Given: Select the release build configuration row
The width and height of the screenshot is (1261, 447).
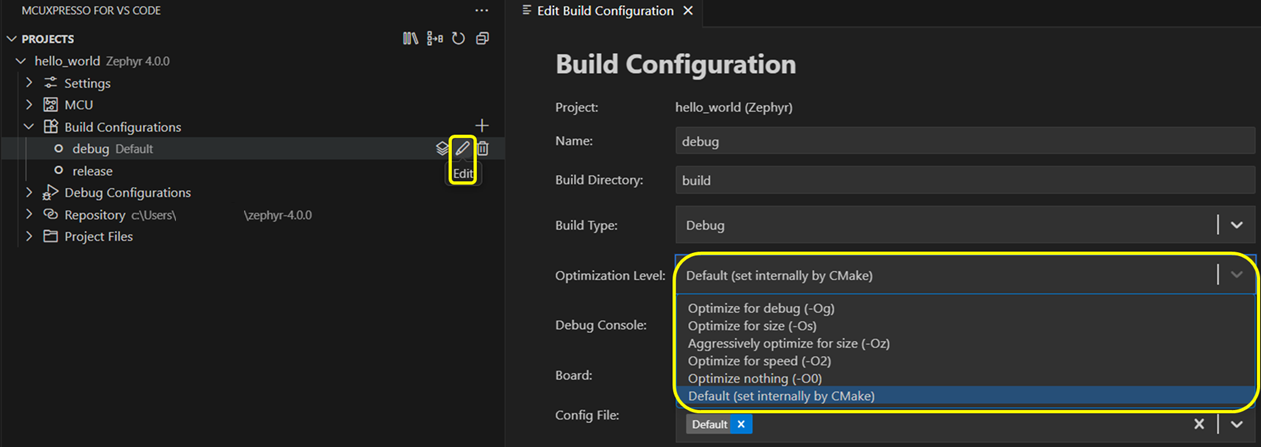Looking at the screenshot, I should click(250, 171).
